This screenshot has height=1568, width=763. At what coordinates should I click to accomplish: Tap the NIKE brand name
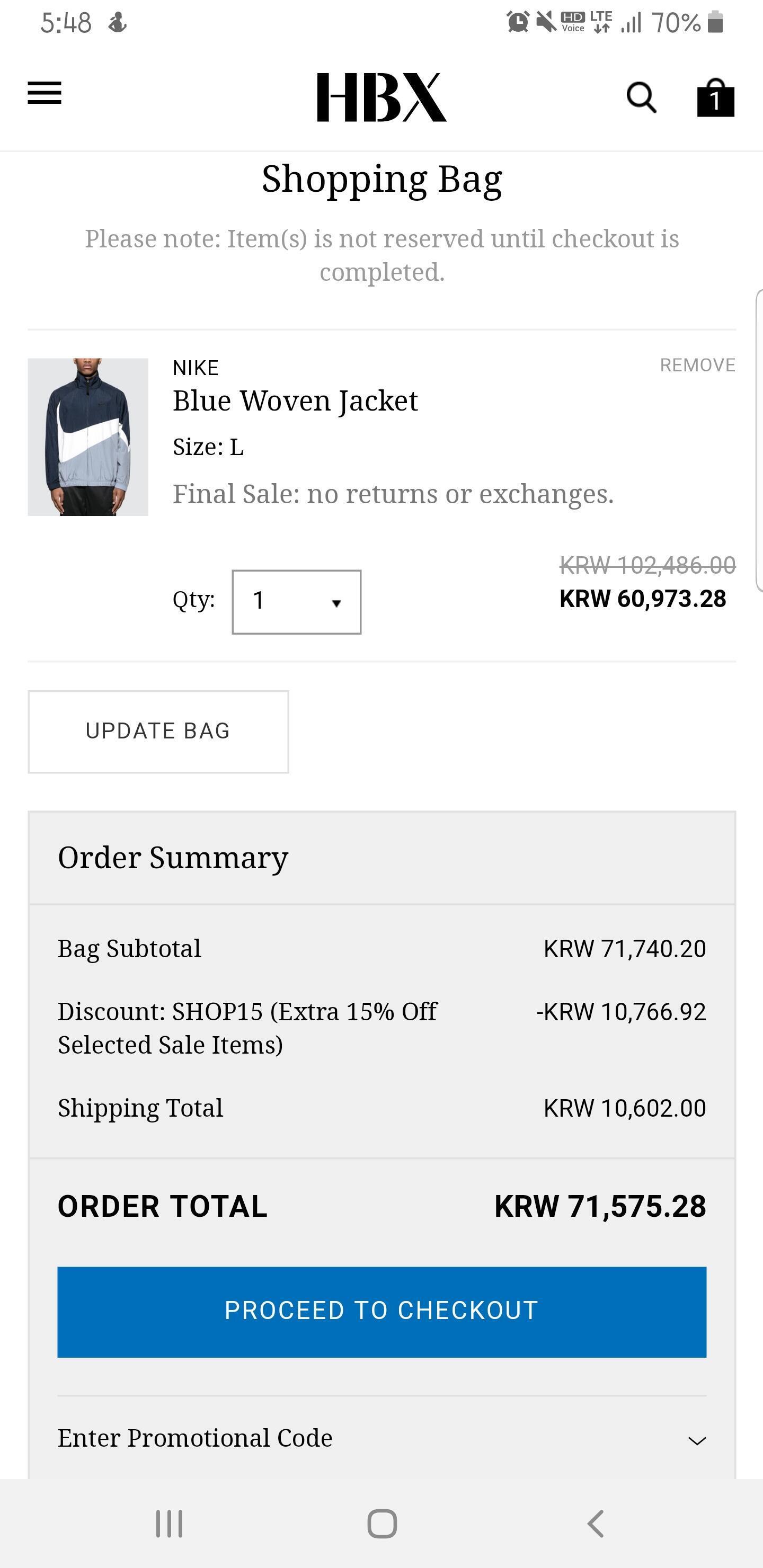pos(196,368)
